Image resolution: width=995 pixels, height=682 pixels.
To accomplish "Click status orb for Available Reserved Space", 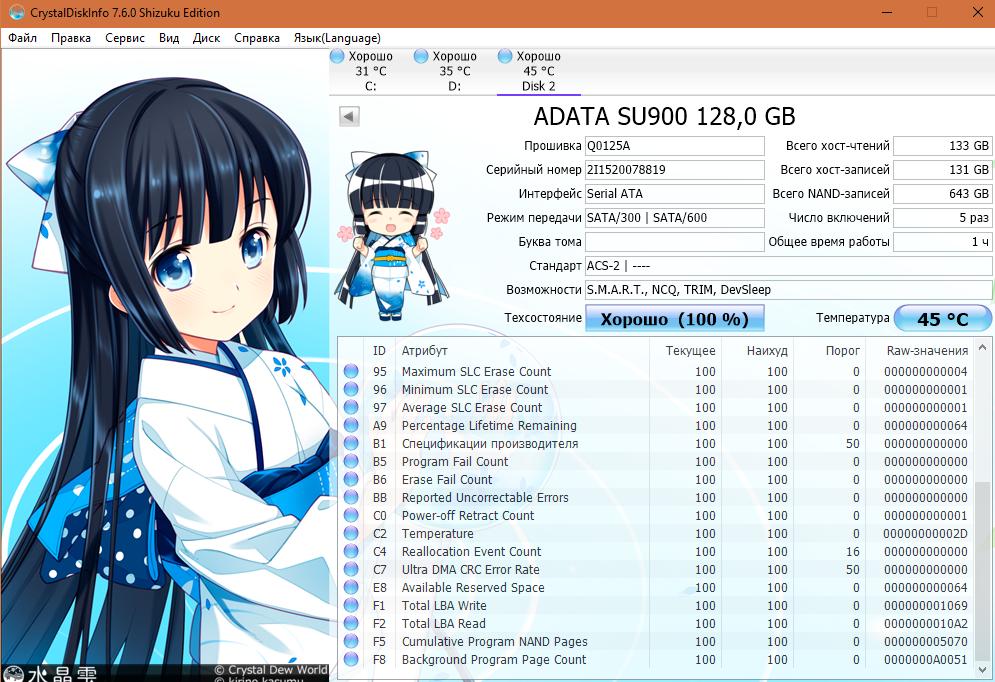I will coord(351,587).
